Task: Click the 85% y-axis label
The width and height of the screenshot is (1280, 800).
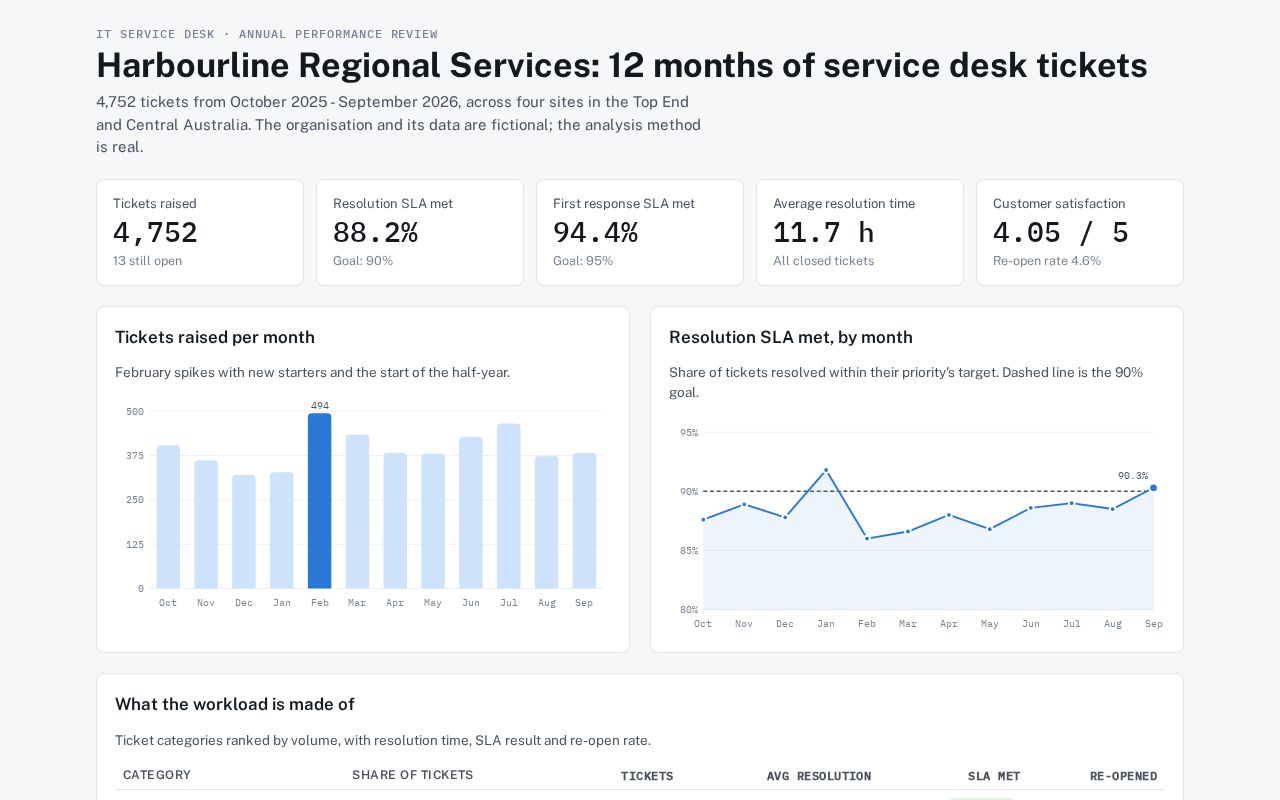Action: (x=689, y=551)
